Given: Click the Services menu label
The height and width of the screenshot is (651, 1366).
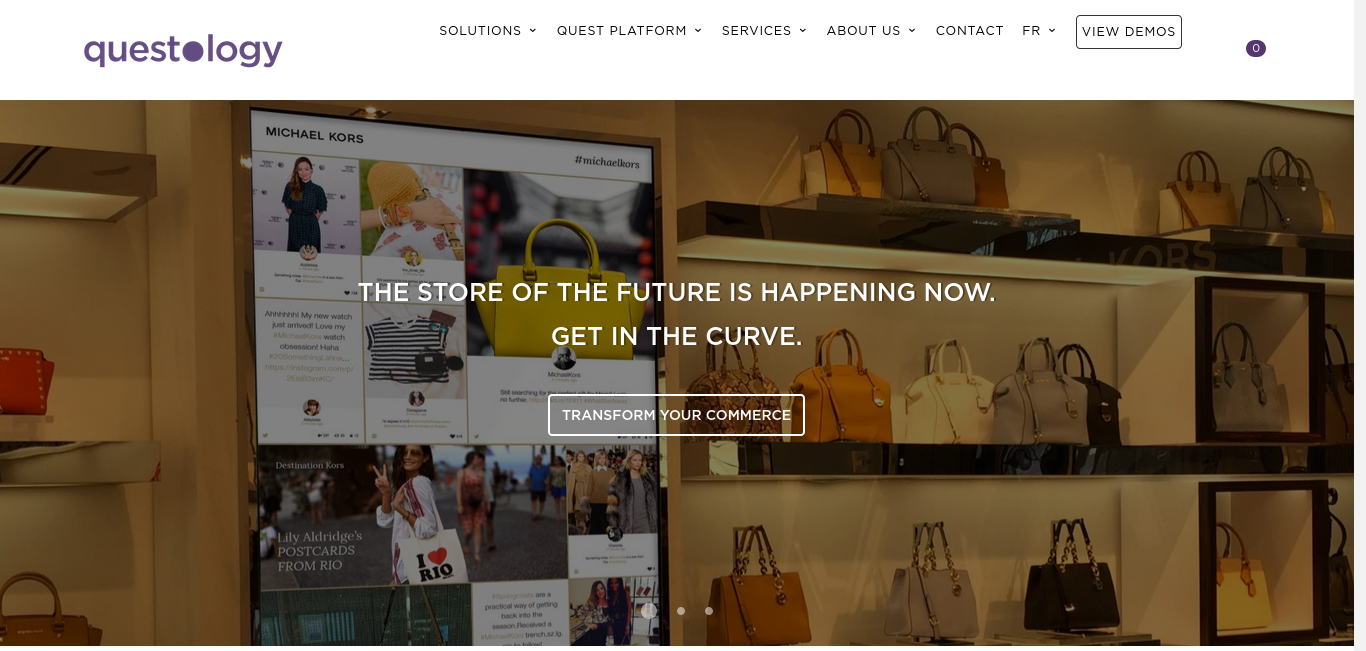Looking at the screenshot, I should pyautogui.click(x=757, y=31).
